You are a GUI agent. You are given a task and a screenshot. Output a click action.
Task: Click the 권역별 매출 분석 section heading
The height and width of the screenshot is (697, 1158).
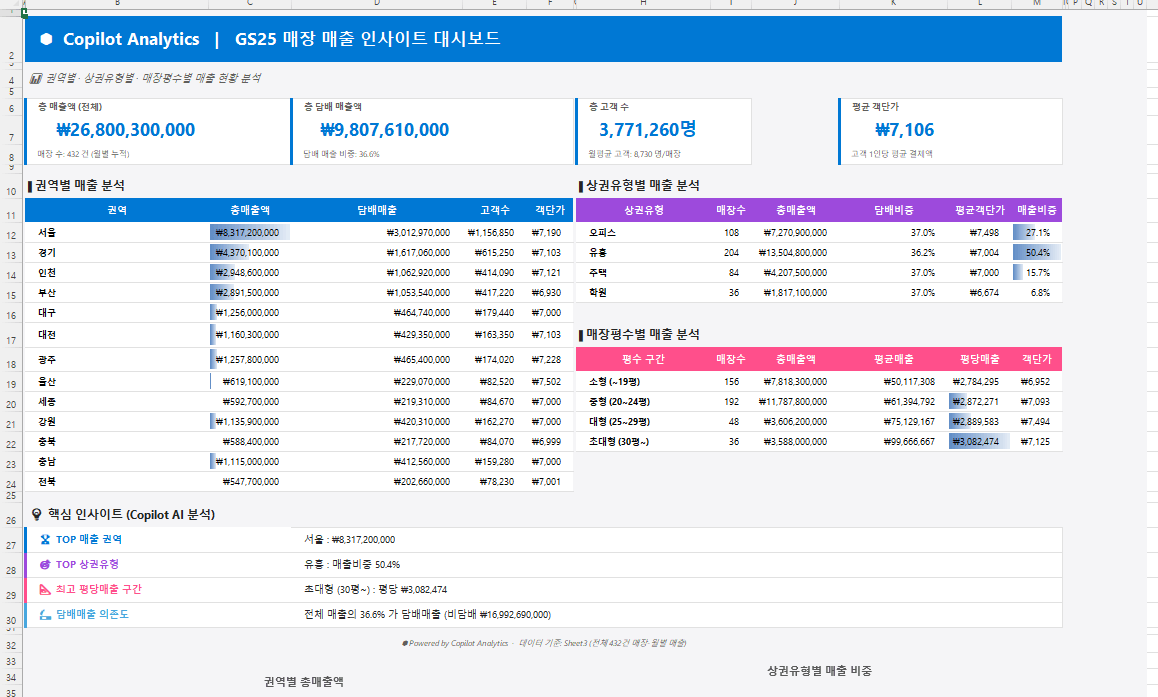click(80, 185)
